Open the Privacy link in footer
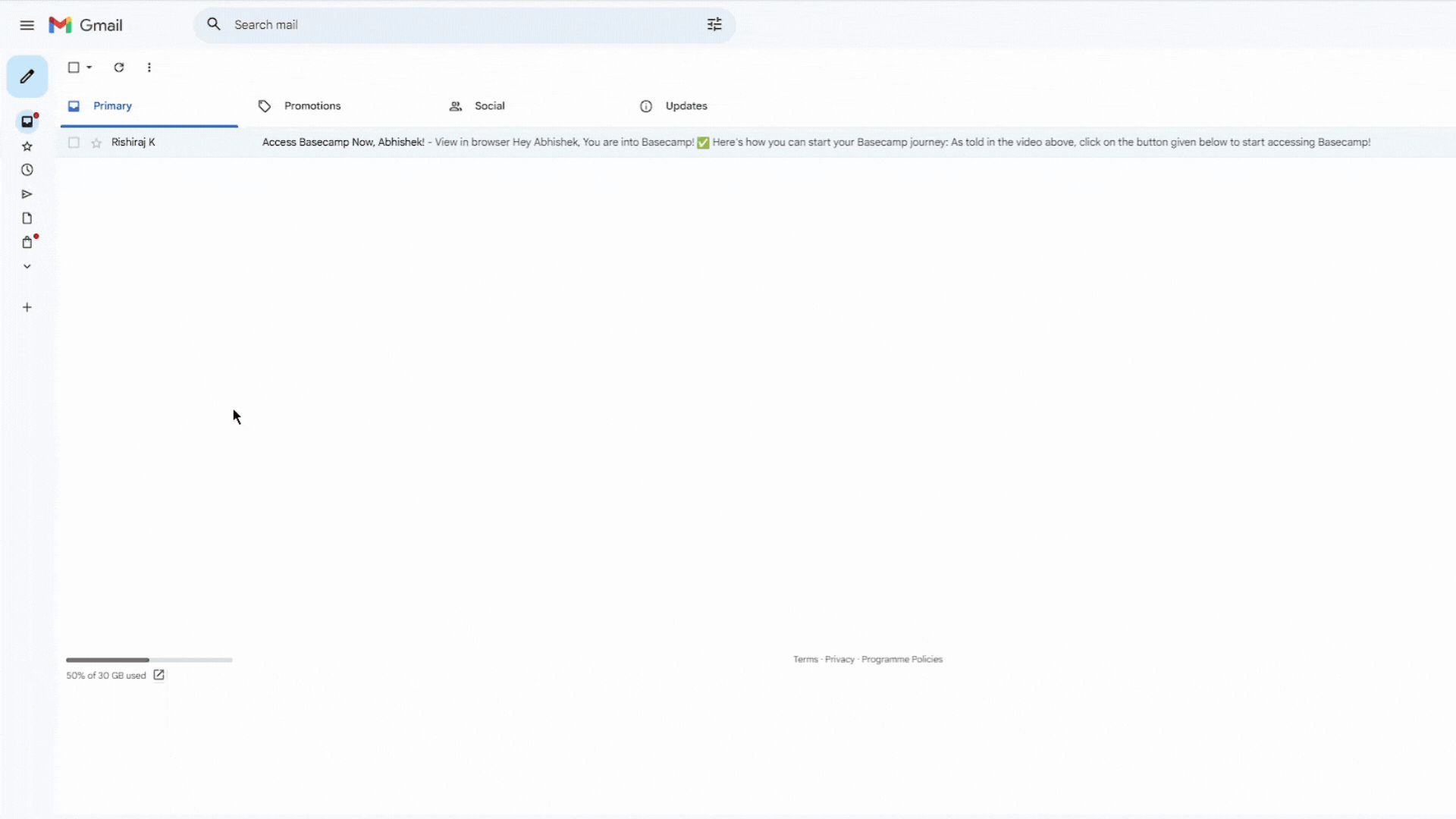This screenshot has height=819, width=1456. point(839,660)
